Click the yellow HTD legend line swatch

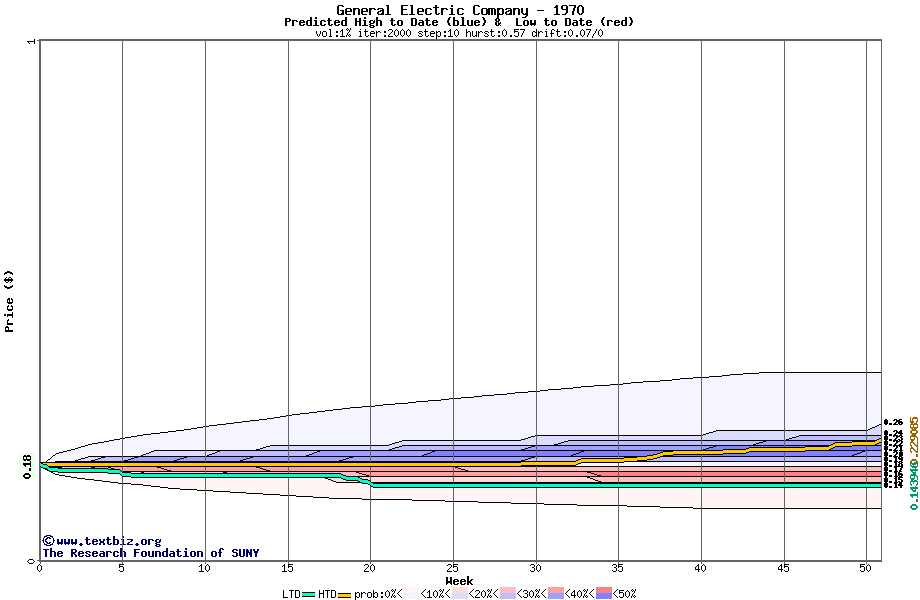[344, 595]
